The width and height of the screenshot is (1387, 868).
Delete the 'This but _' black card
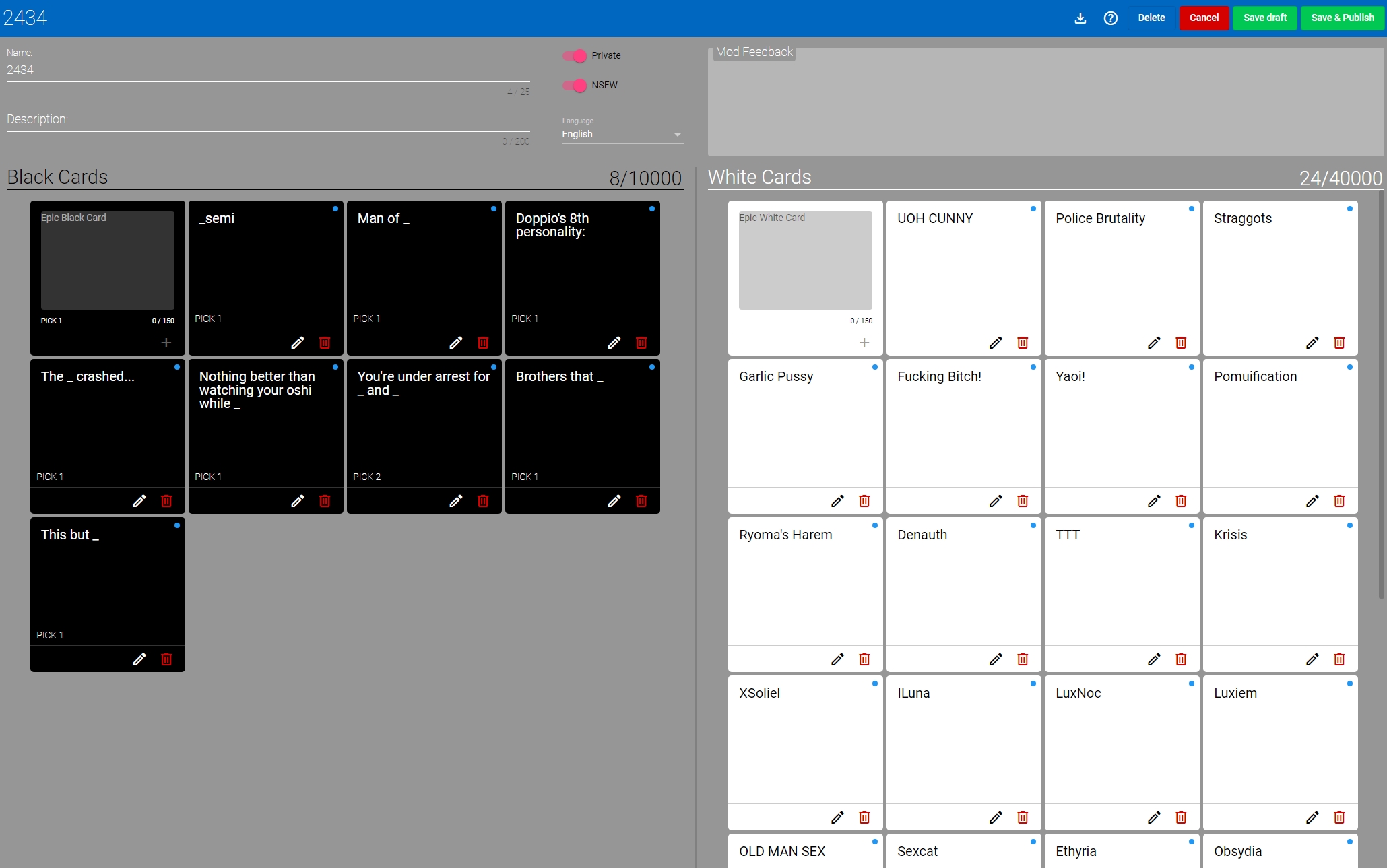tap(166, 659)
